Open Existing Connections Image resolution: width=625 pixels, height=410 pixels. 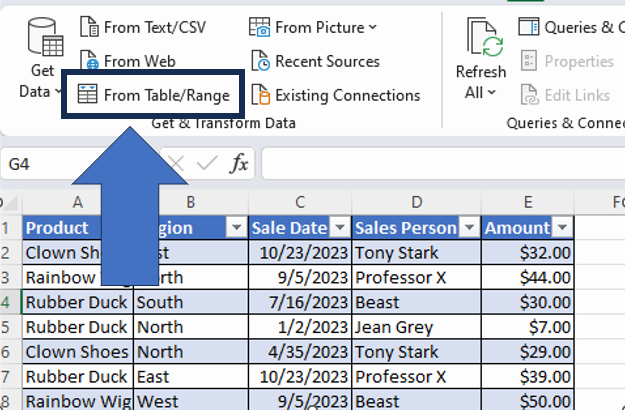tap(335, 95)
